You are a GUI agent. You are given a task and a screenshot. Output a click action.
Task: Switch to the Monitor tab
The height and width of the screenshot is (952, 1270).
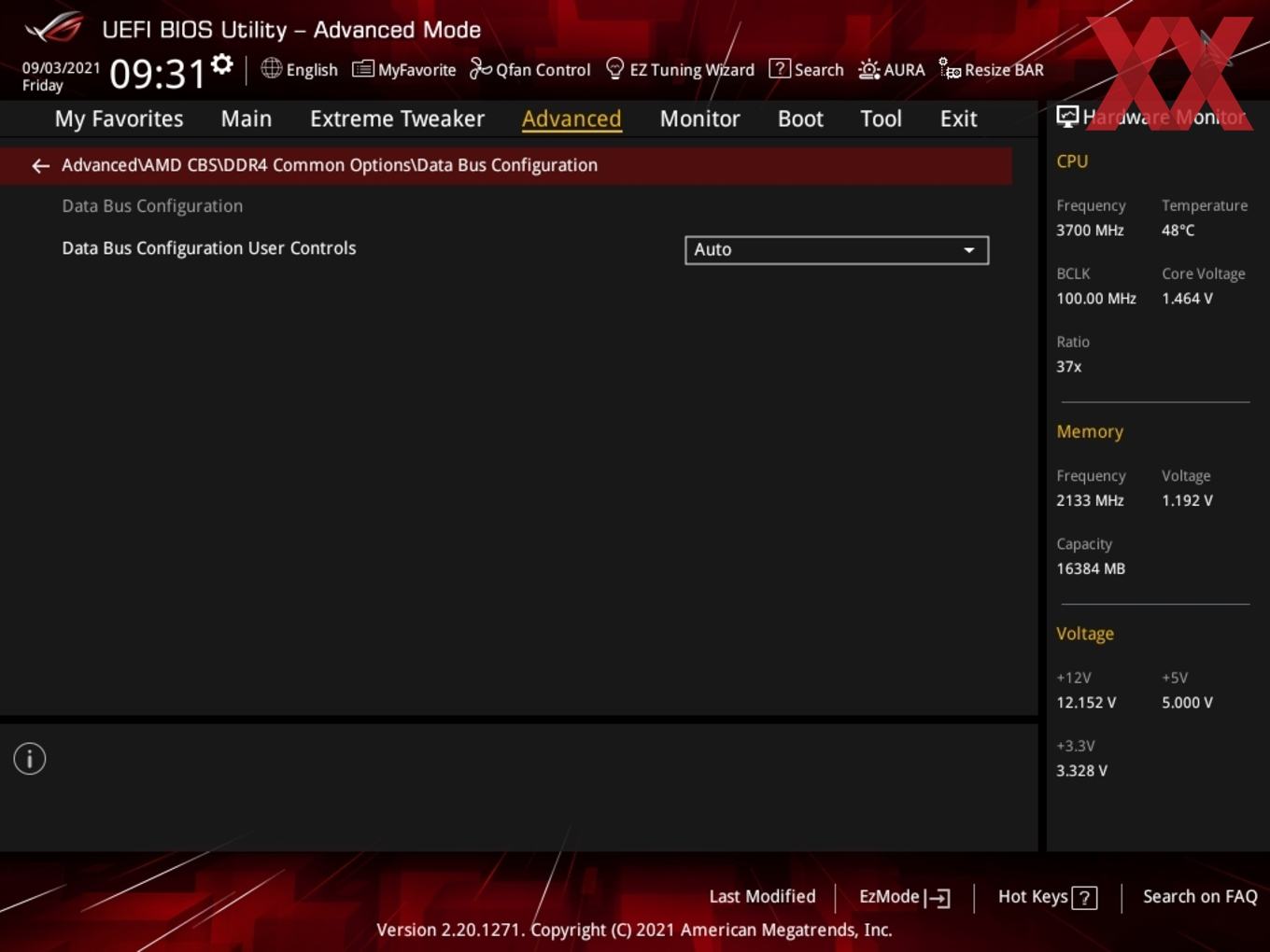point(699,119)
